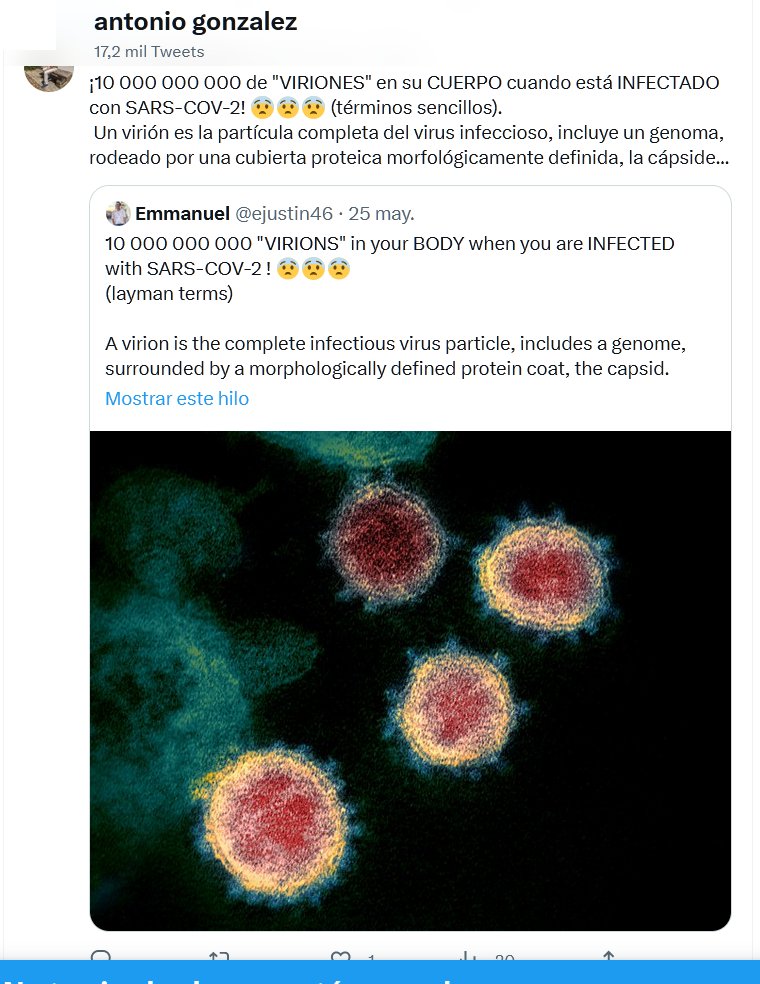This screenshot has height=984, width=760.
Task: Click the like count beside the heart
Action: 371,959
